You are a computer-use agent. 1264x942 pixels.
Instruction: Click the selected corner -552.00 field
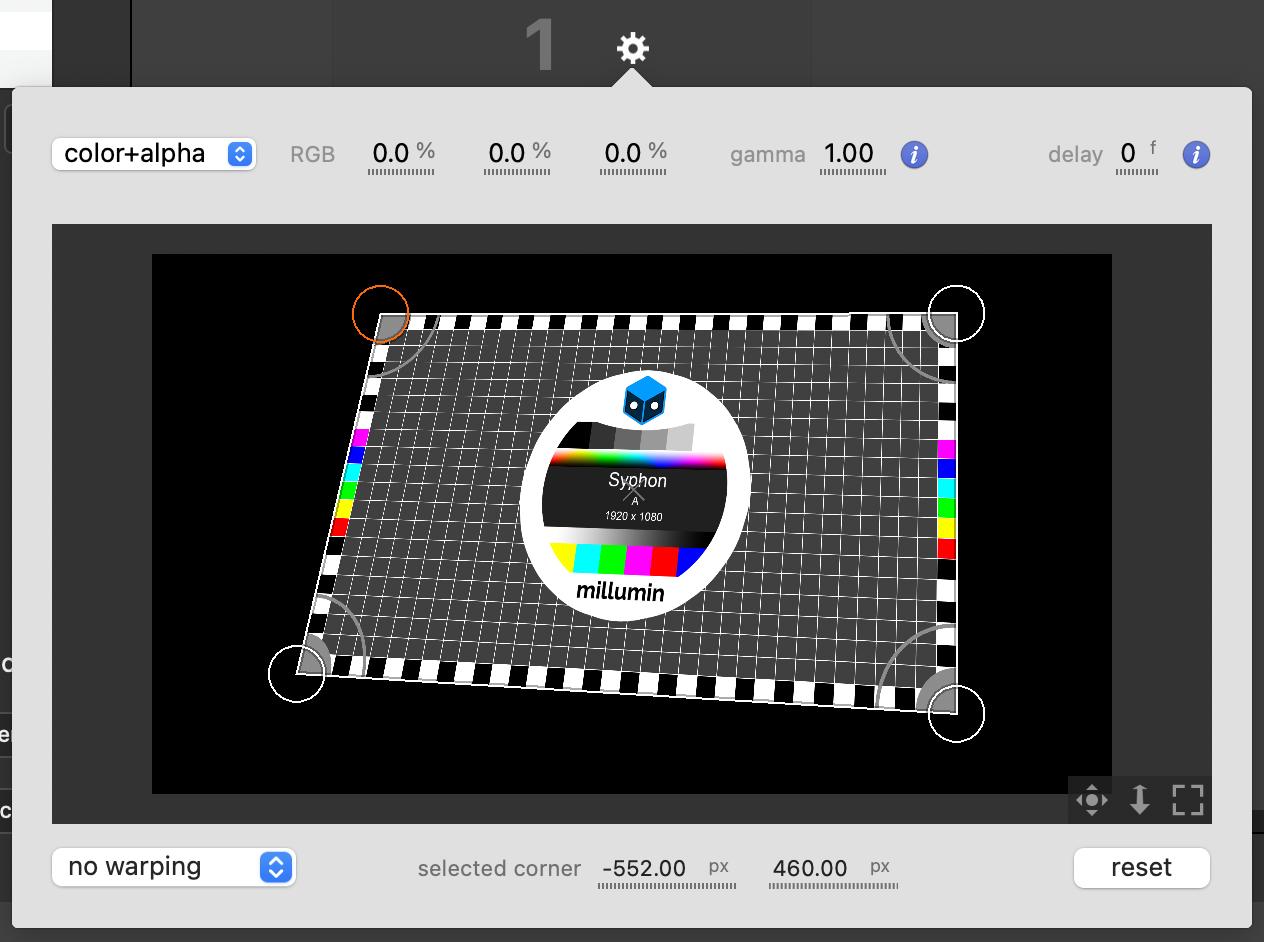pyautogui.click(x=644, y=868)
